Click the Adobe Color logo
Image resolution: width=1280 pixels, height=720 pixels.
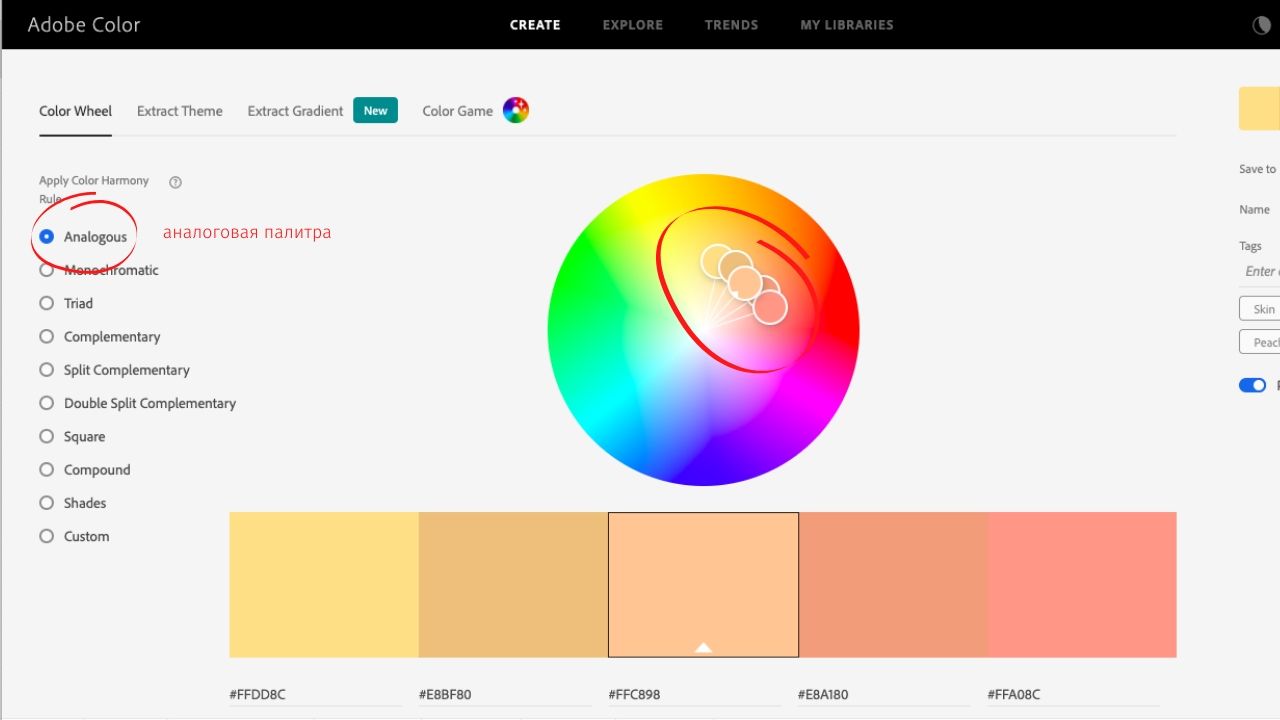point(84,25)
